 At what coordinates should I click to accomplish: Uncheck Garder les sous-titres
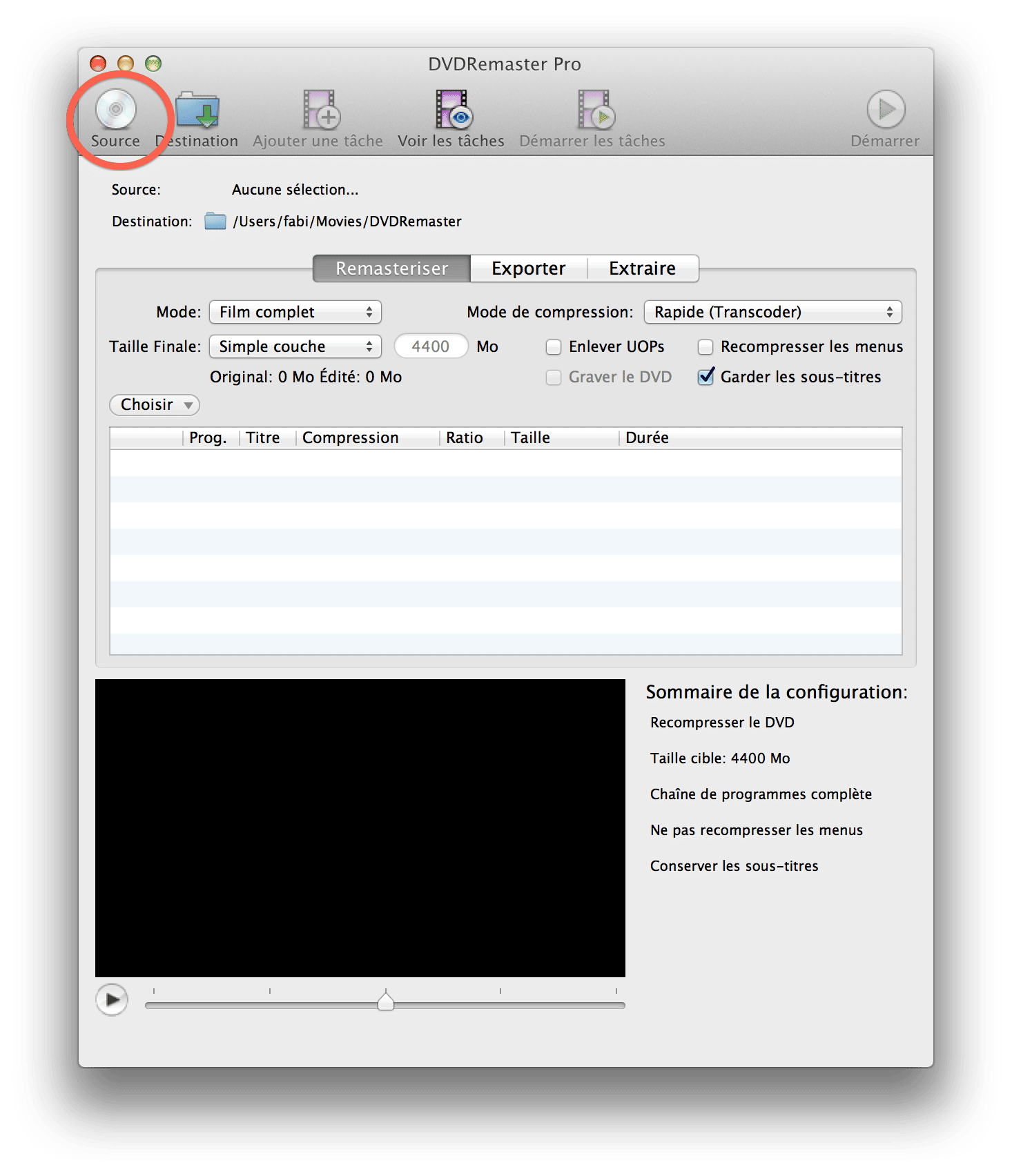coord(706,377)
